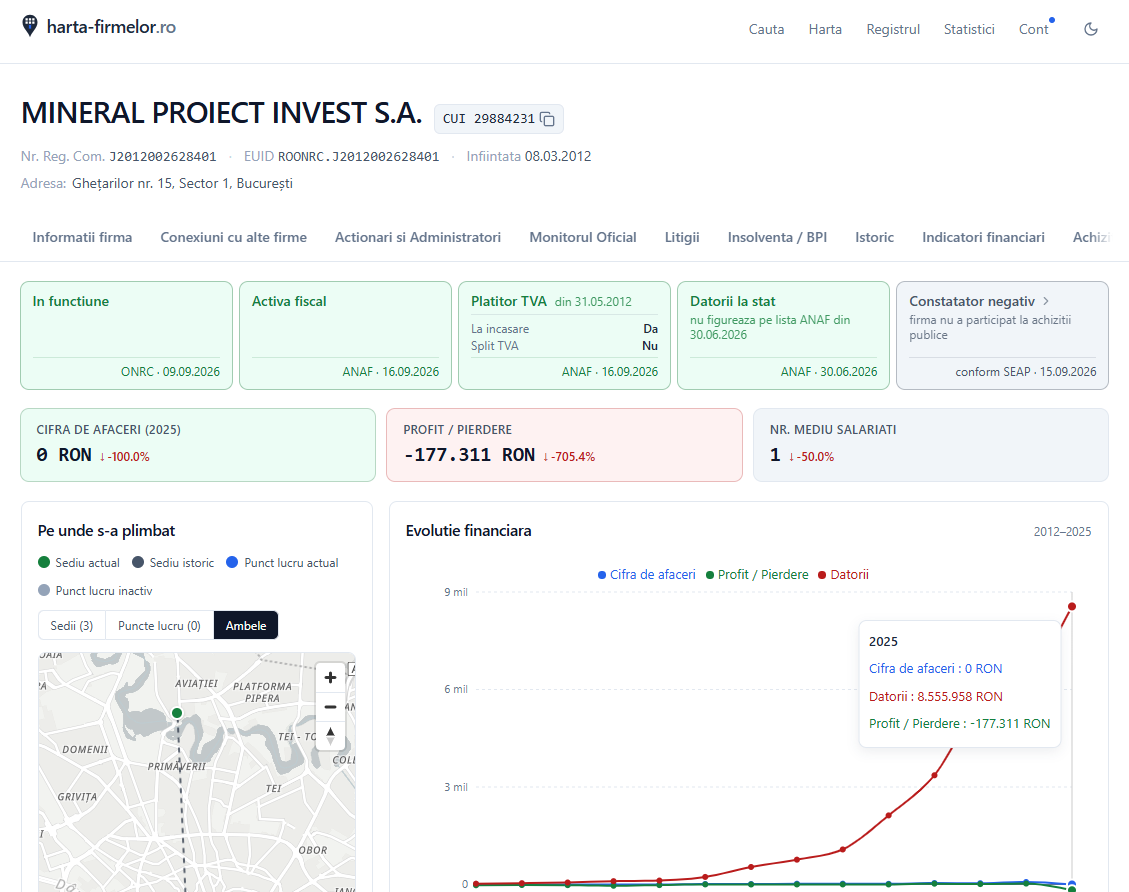Open Cauta in the top navigation
Screen dimensions: 1129x892
(x=766, y=30)
